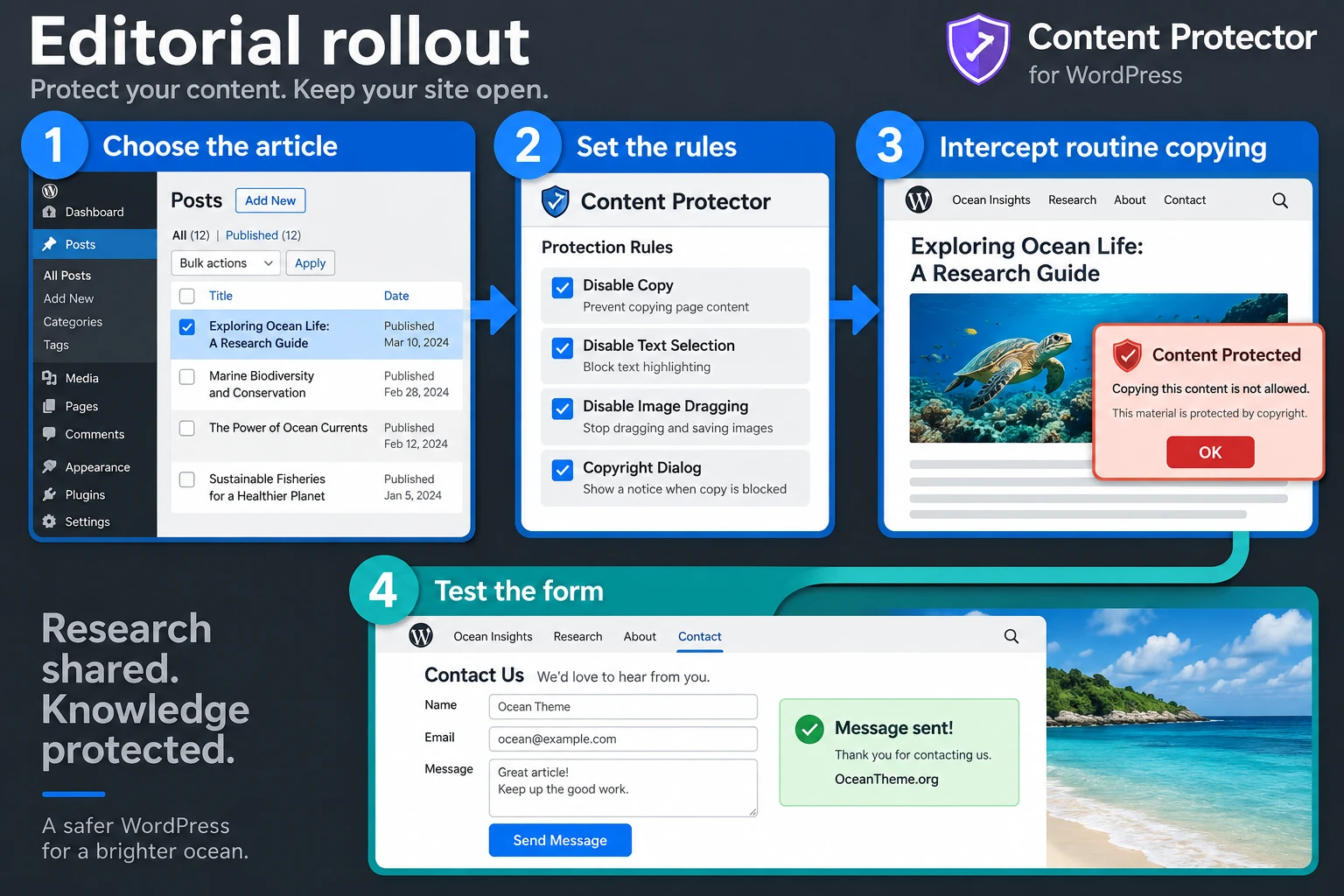Click the Plugins plug icon

click(50, 494)
